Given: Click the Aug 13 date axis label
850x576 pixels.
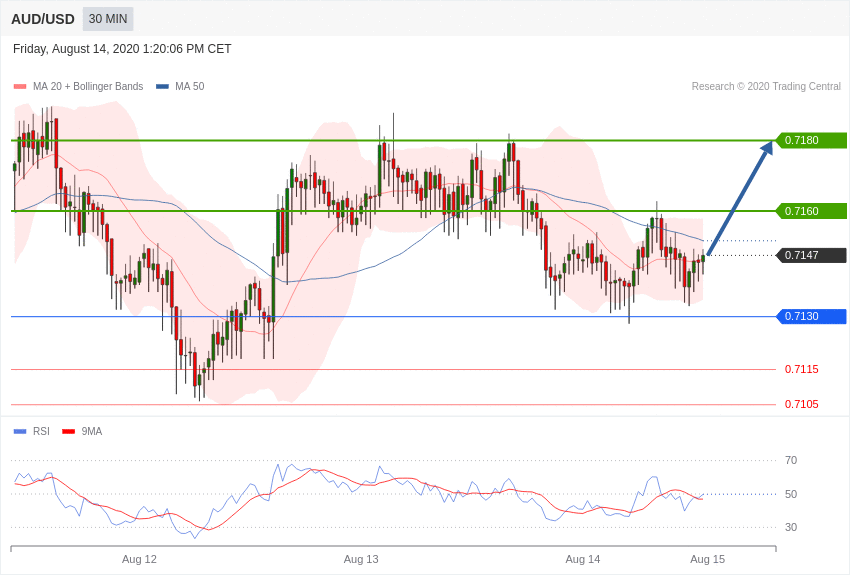Looking at the screenshot, I should pyautogui.click(x=361, y=559).
